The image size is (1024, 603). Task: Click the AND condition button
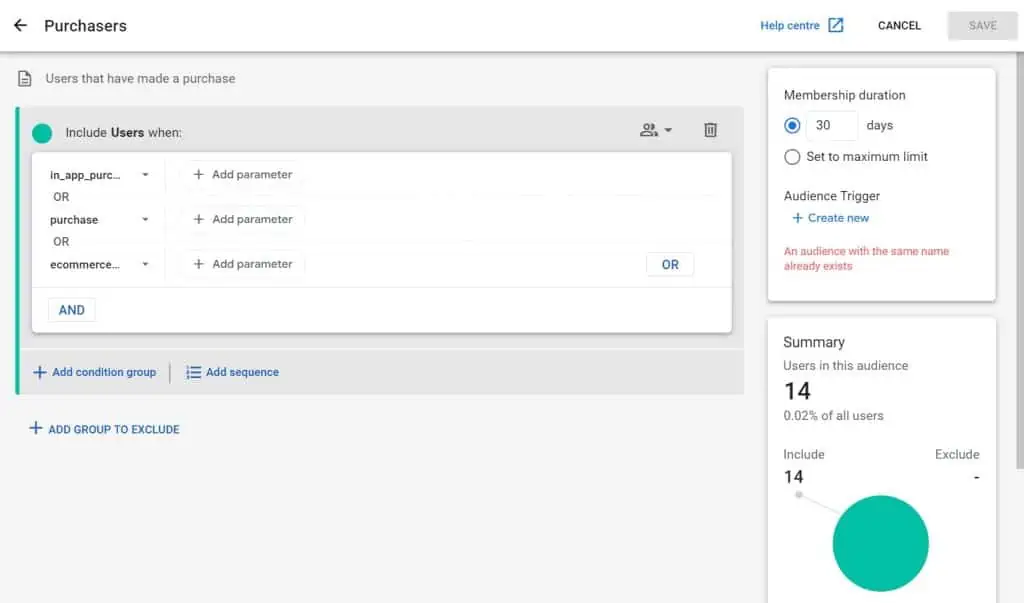(72, 310)
